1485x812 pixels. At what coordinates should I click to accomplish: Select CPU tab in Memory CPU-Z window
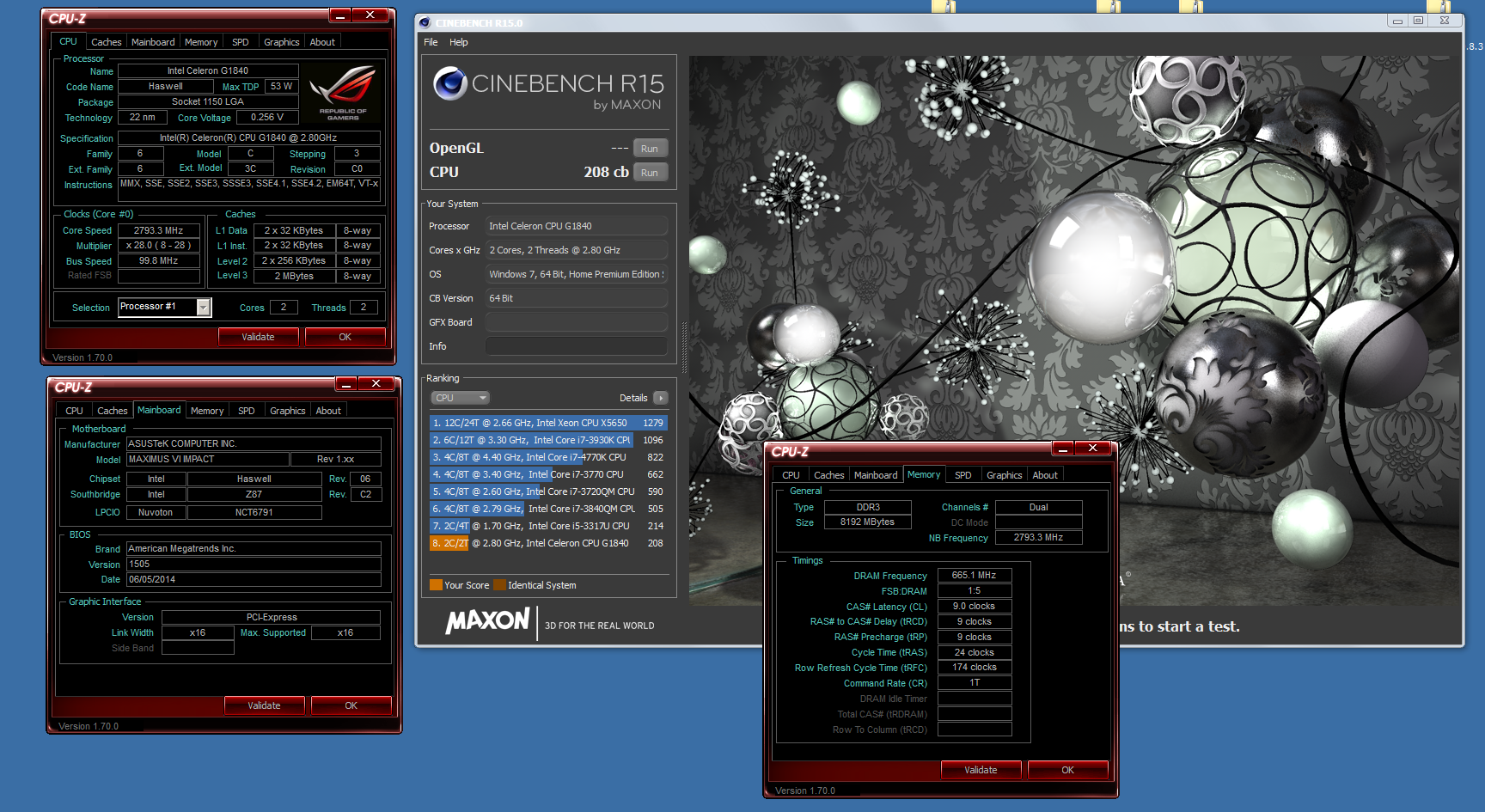(x=791, y=475)
